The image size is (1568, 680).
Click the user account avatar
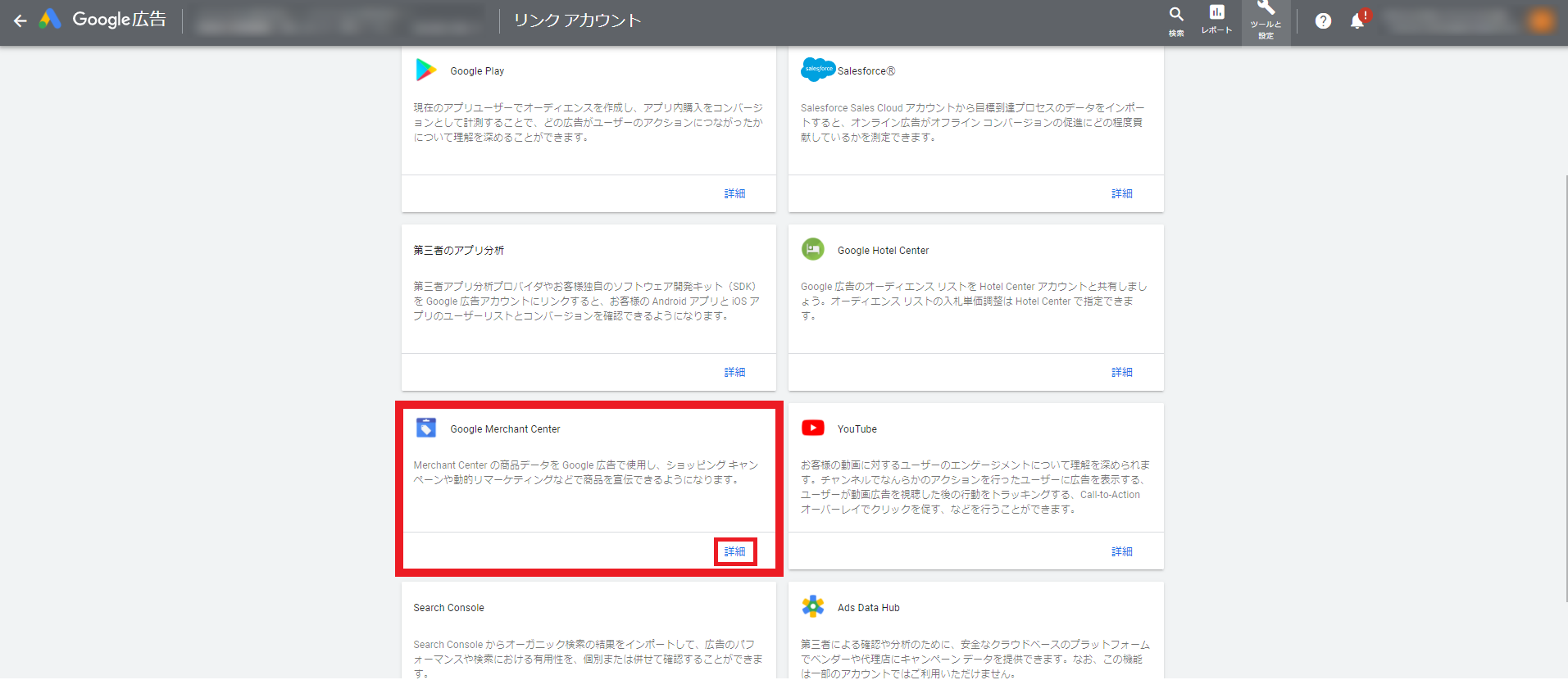click(x=1541, y=21)
